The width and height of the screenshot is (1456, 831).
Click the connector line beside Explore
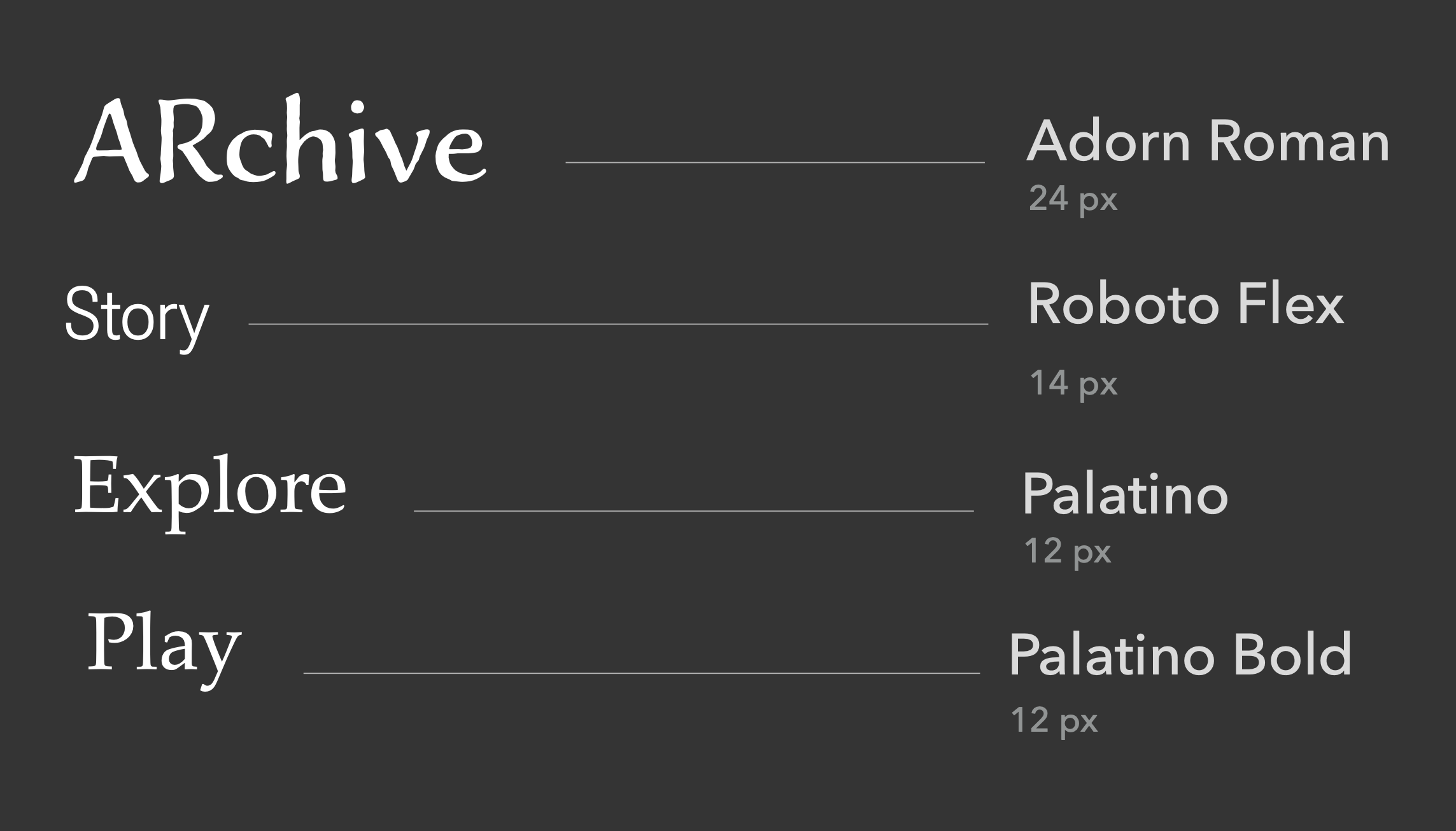tap(693, 511)
